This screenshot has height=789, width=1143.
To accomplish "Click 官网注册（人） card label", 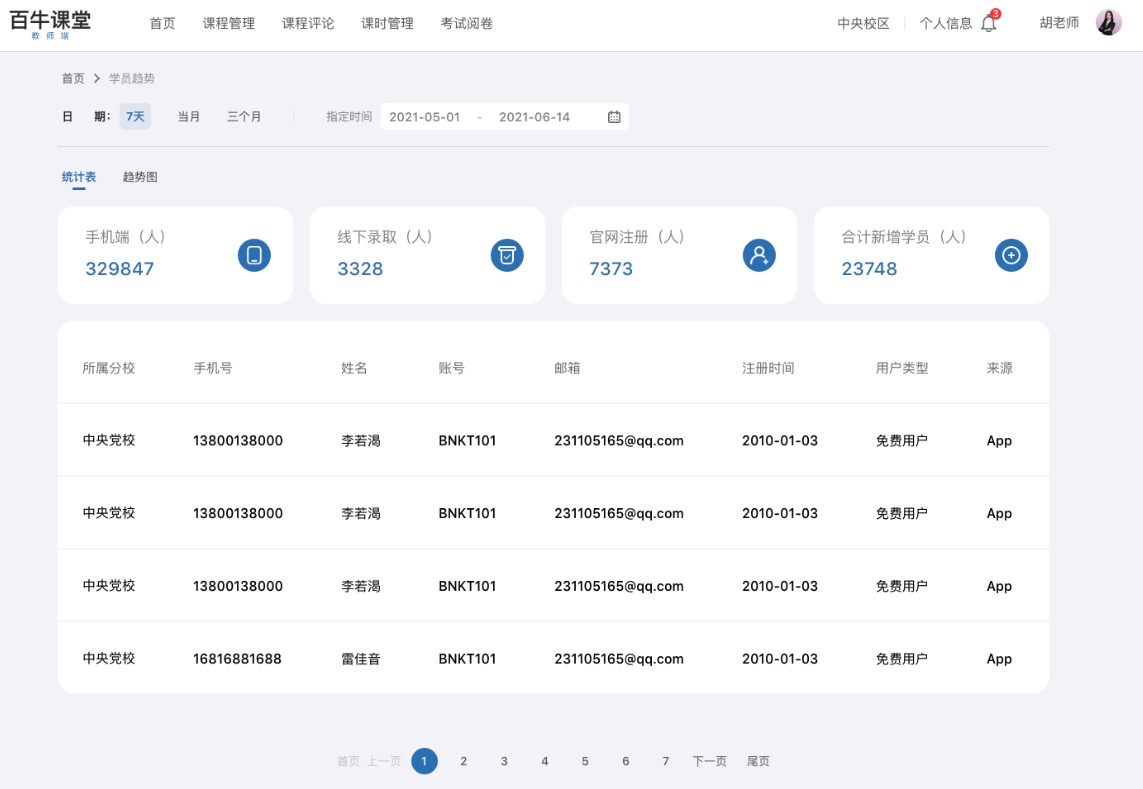I will [x=636, y=237].
